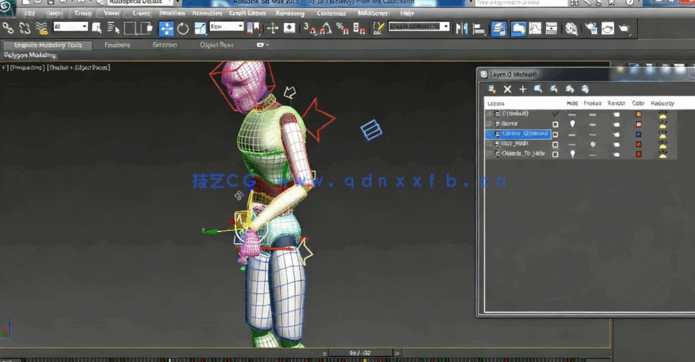This screenshot has width=695, height=362.
Task: Click the Align tool icon
Action: 479,28
